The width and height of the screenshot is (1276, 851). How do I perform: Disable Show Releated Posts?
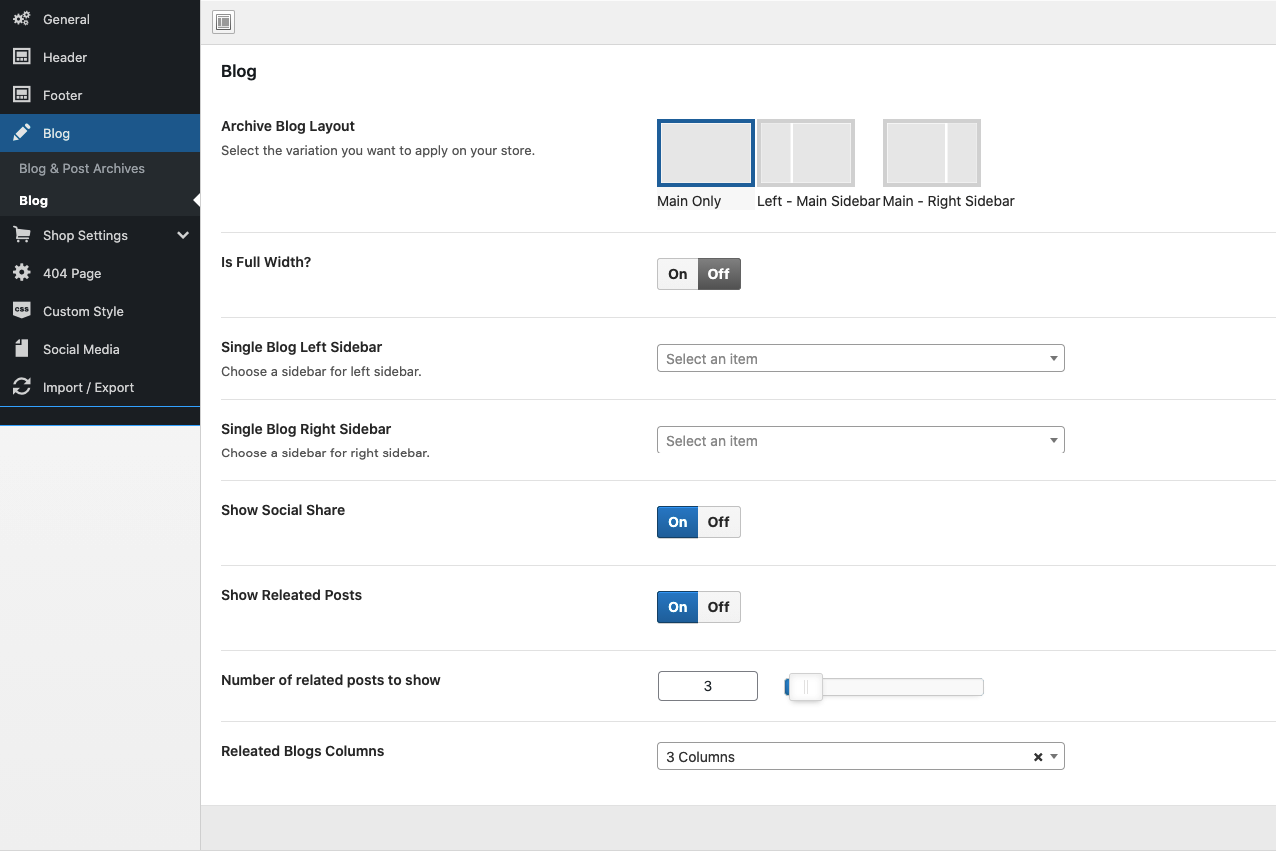[x=719, y=607]
